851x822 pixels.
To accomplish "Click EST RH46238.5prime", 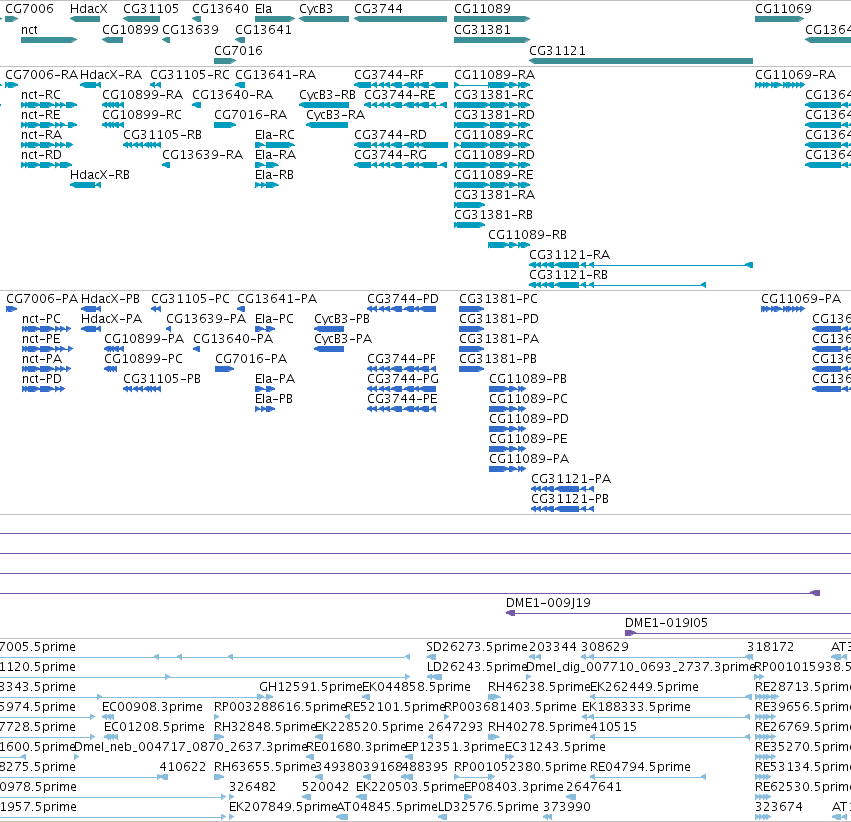I will pyautogui.click(x=493, y=697).
